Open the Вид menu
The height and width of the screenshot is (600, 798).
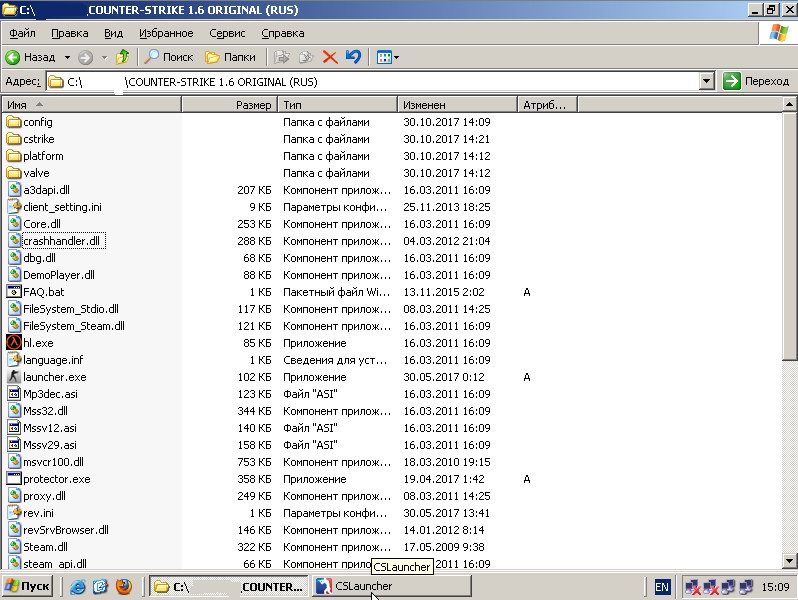(113, 33)
